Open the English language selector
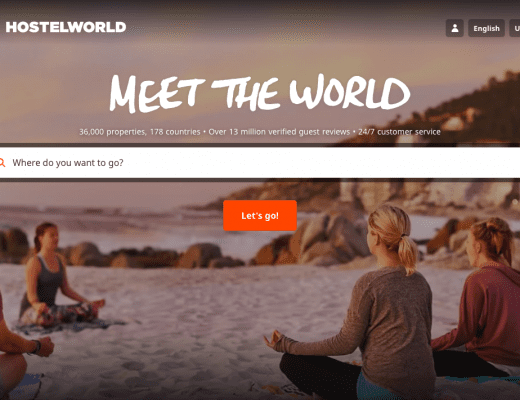Viewport: 520px width, 400px height. point(486,28)
